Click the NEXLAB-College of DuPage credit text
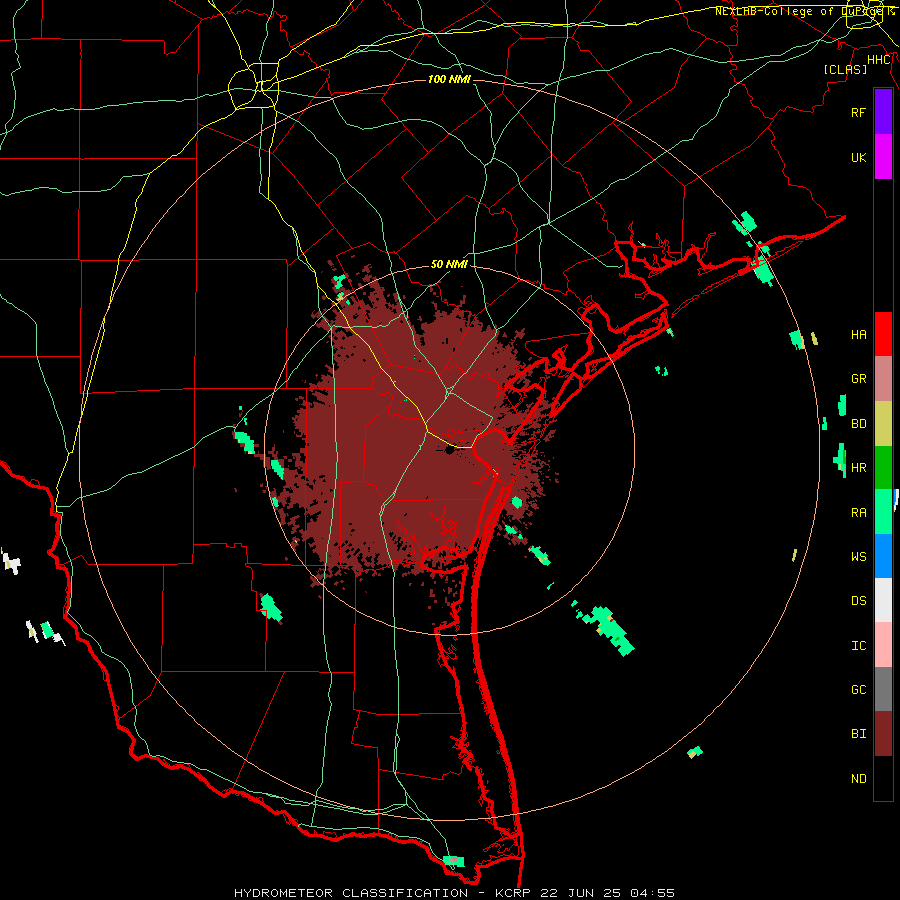This screenshot has height=900, width=900. (804, 11)
